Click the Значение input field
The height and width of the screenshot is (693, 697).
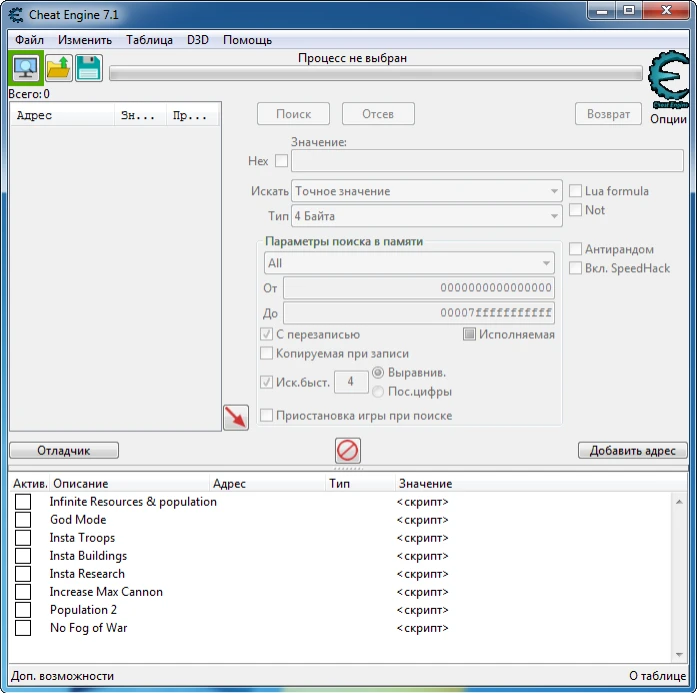(x=487, y=160)
